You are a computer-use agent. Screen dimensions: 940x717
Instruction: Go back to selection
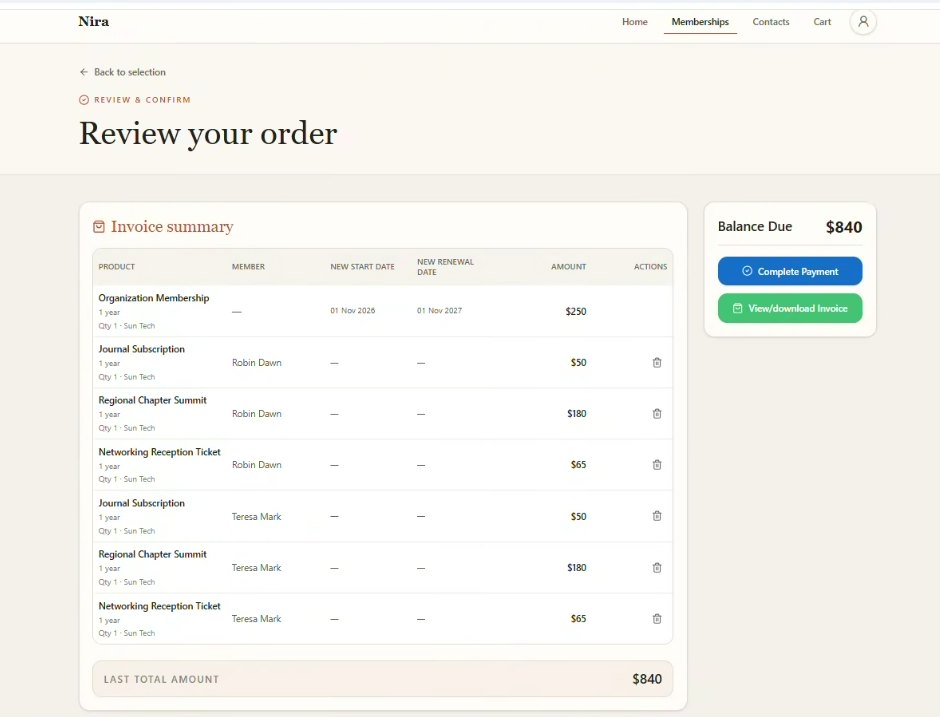(122, 72)
